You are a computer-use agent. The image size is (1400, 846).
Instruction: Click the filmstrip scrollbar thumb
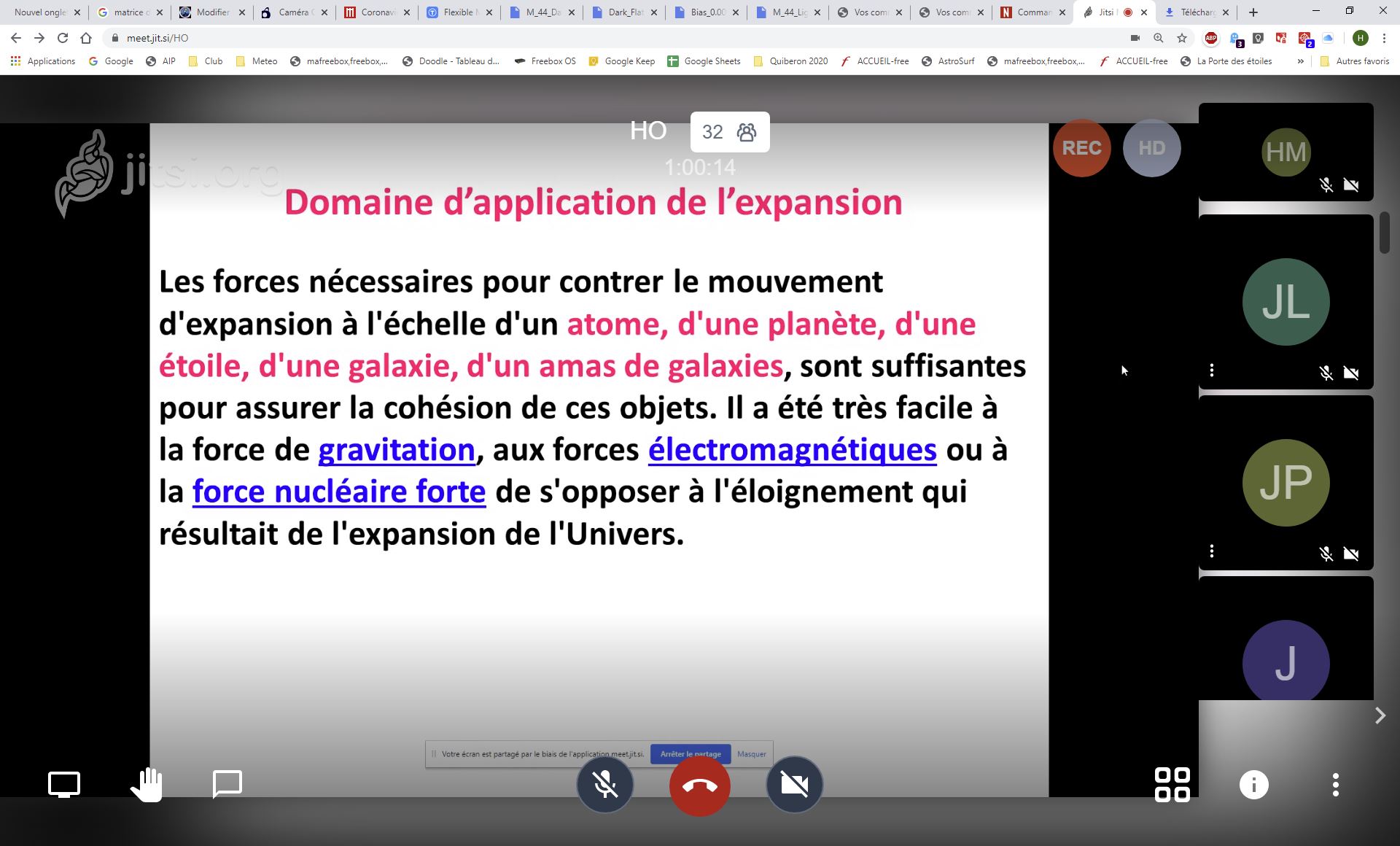(1385, 233)
